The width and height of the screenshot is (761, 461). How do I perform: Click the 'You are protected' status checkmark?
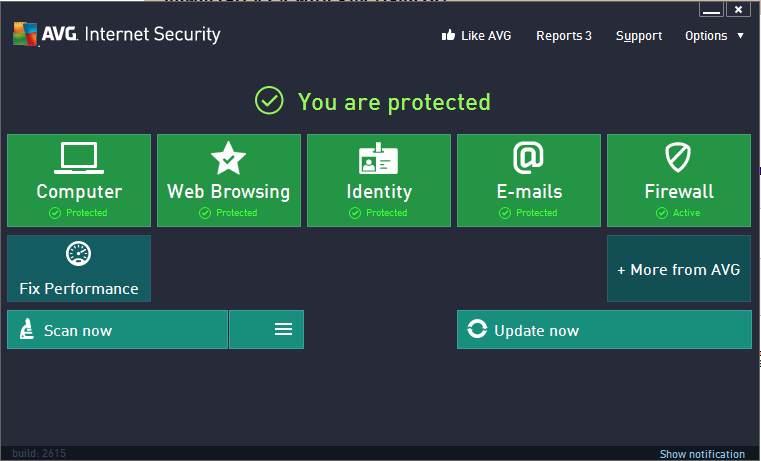click(x=269, y=101)
